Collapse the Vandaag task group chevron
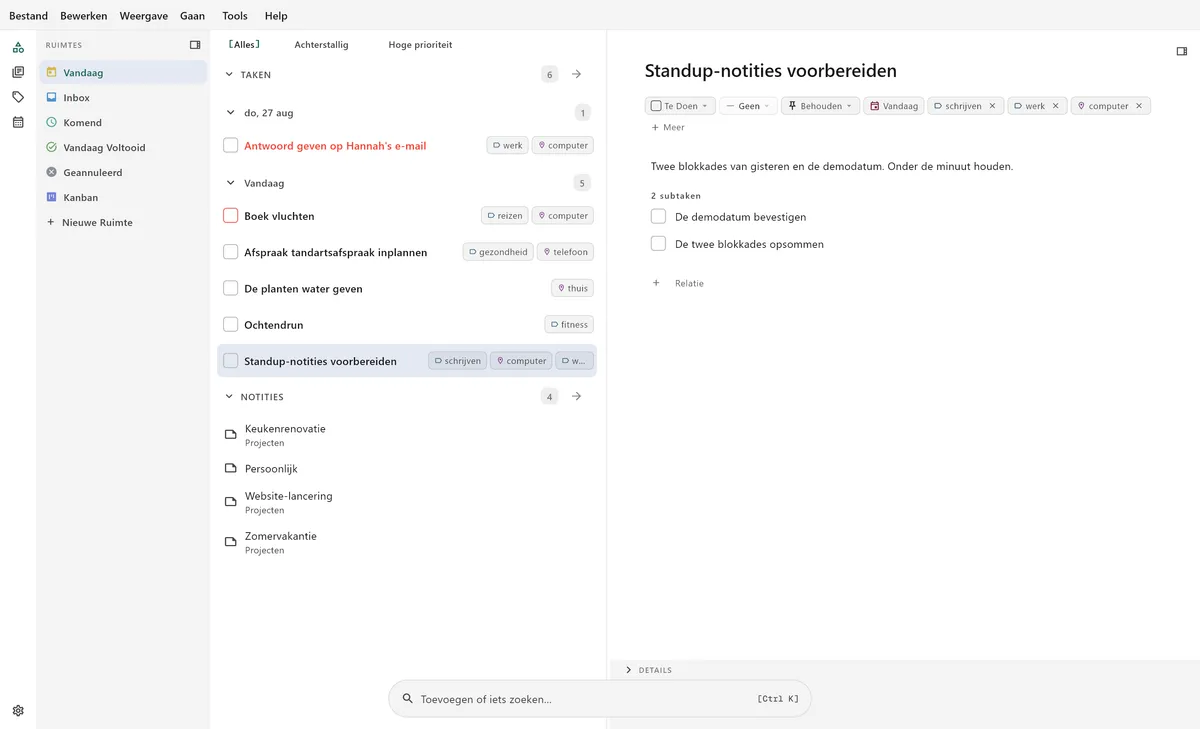The image size is (1200, 729). tap(231, 183)
